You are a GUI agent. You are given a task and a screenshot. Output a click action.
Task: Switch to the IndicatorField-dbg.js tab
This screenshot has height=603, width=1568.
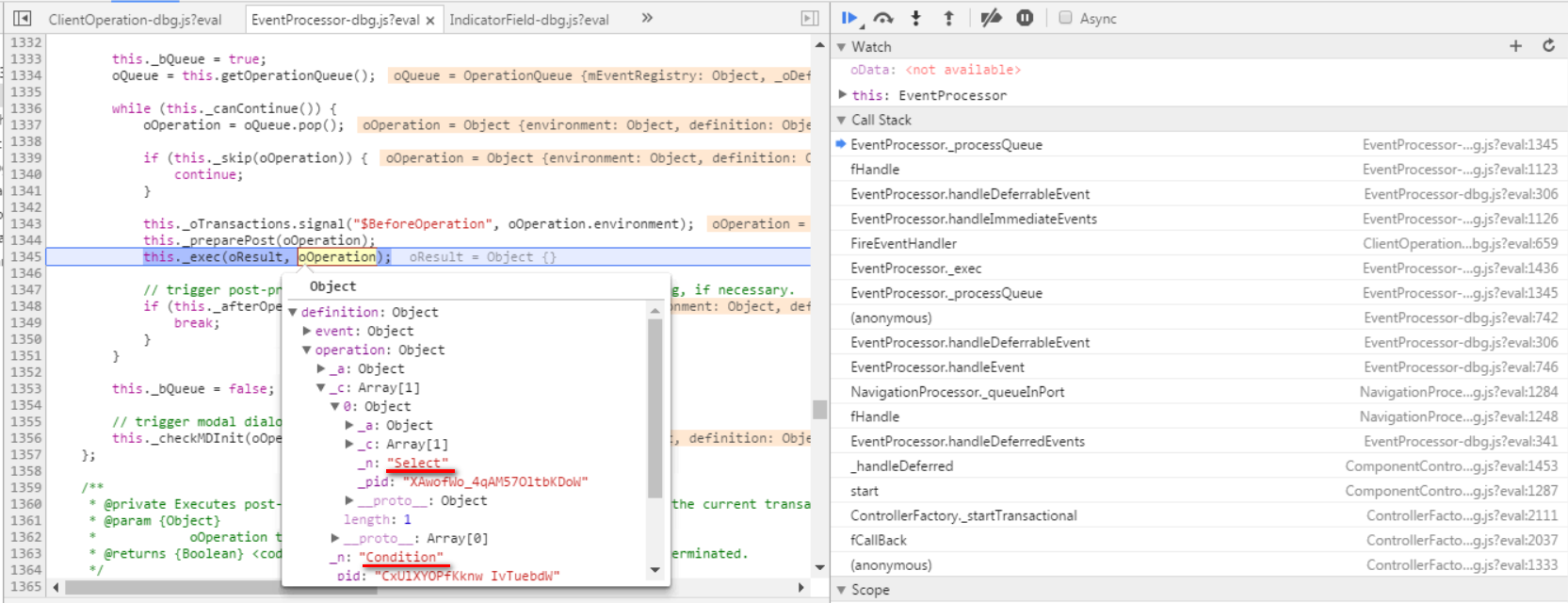[x=528, y=20]
